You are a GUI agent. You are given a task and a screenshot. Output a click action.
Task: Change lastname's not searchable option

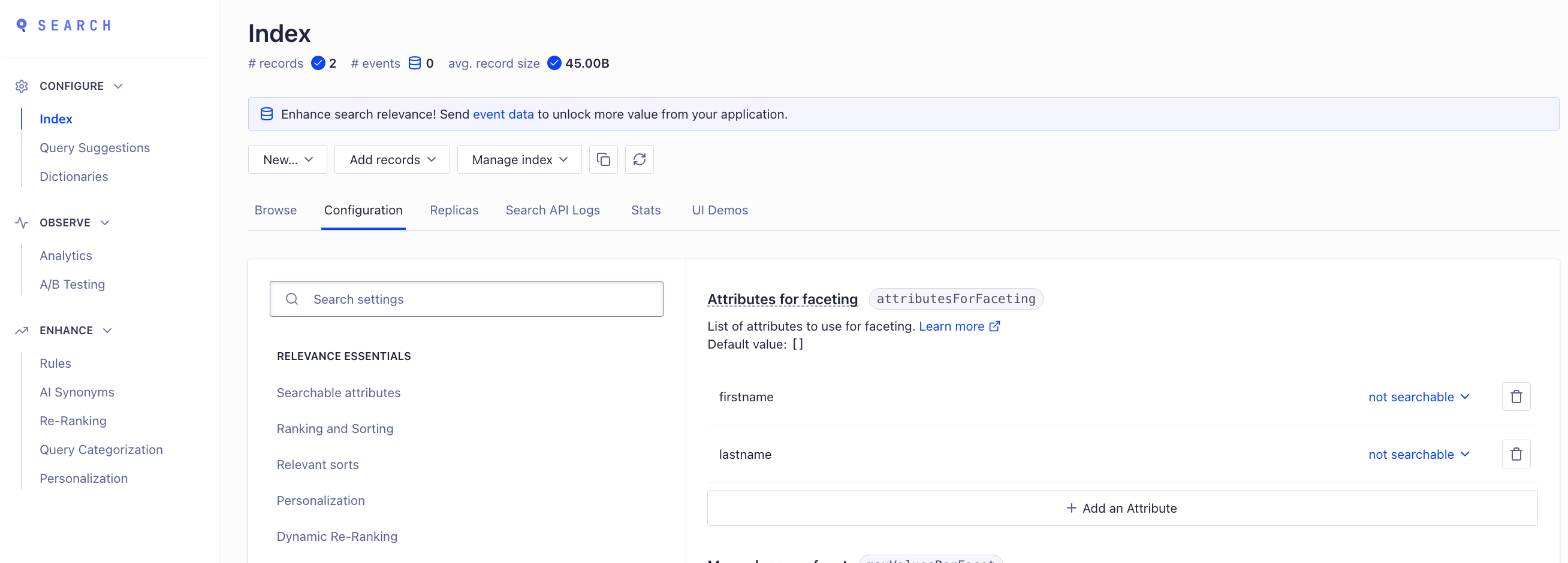[x=1418, y=454]
